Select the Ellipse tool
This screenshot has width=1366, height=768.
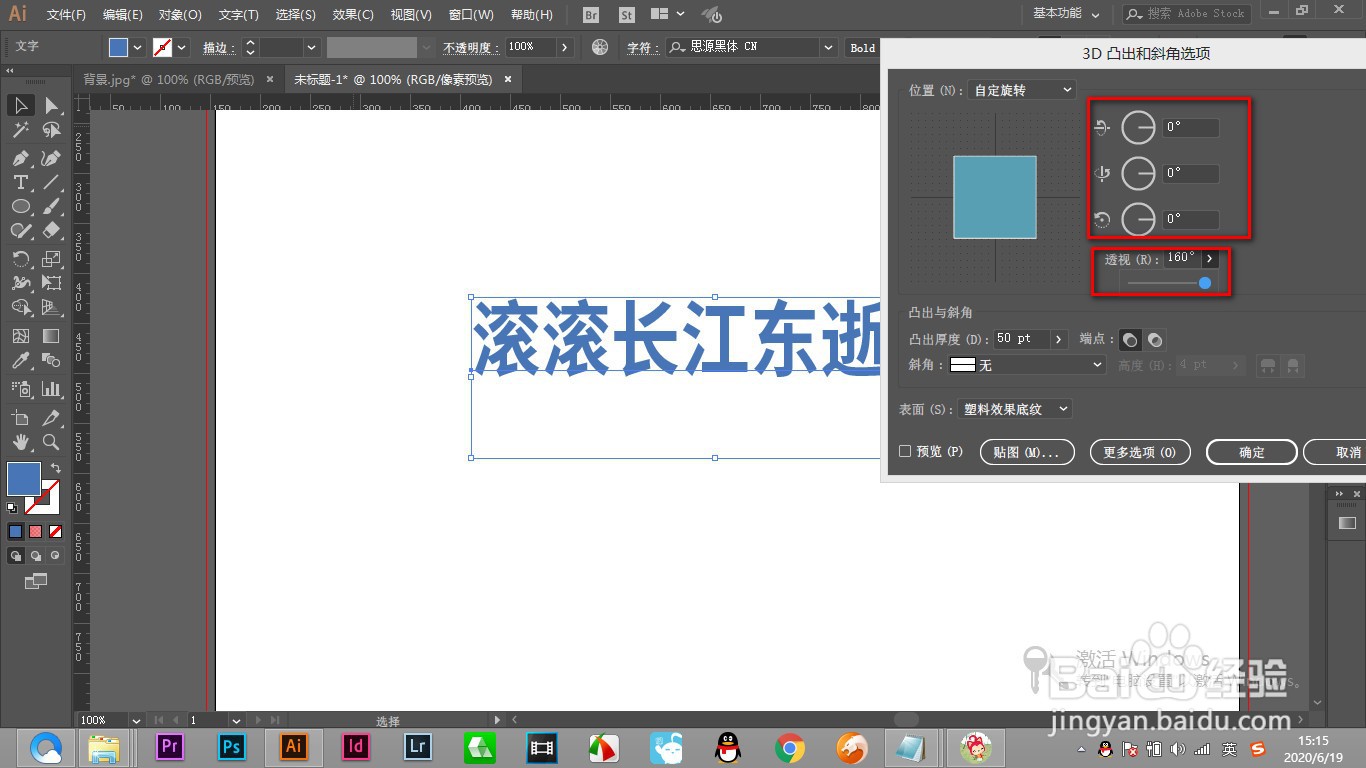click(20, 206)
